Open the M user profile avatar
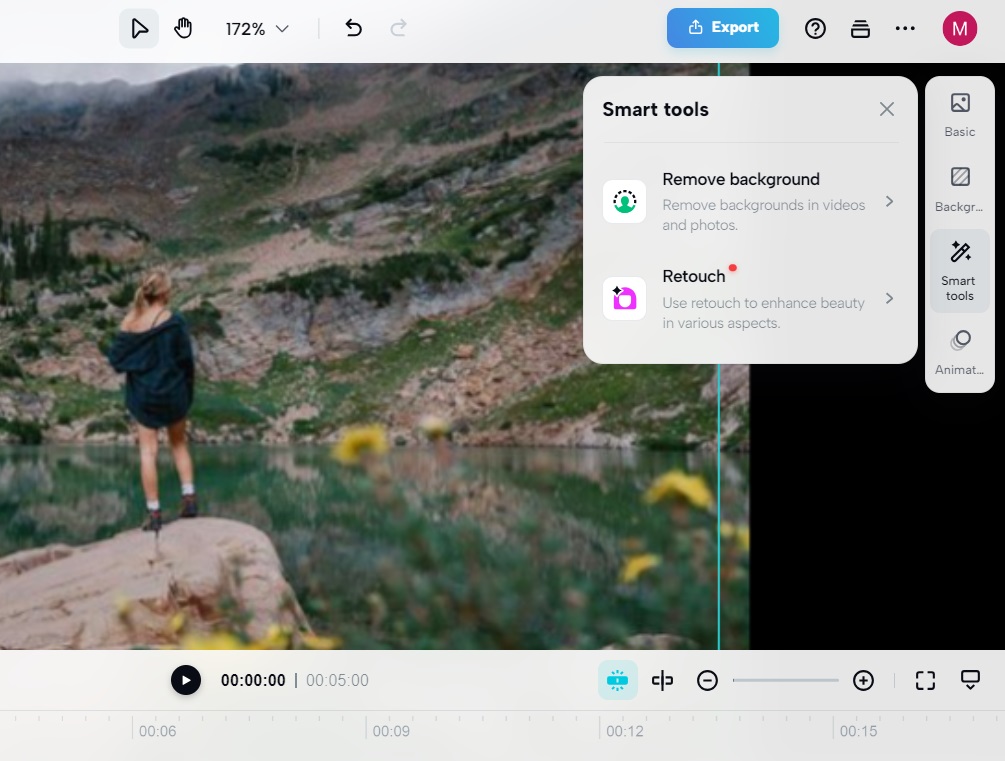The image size is (1005, 761). [x=959, y=29]
